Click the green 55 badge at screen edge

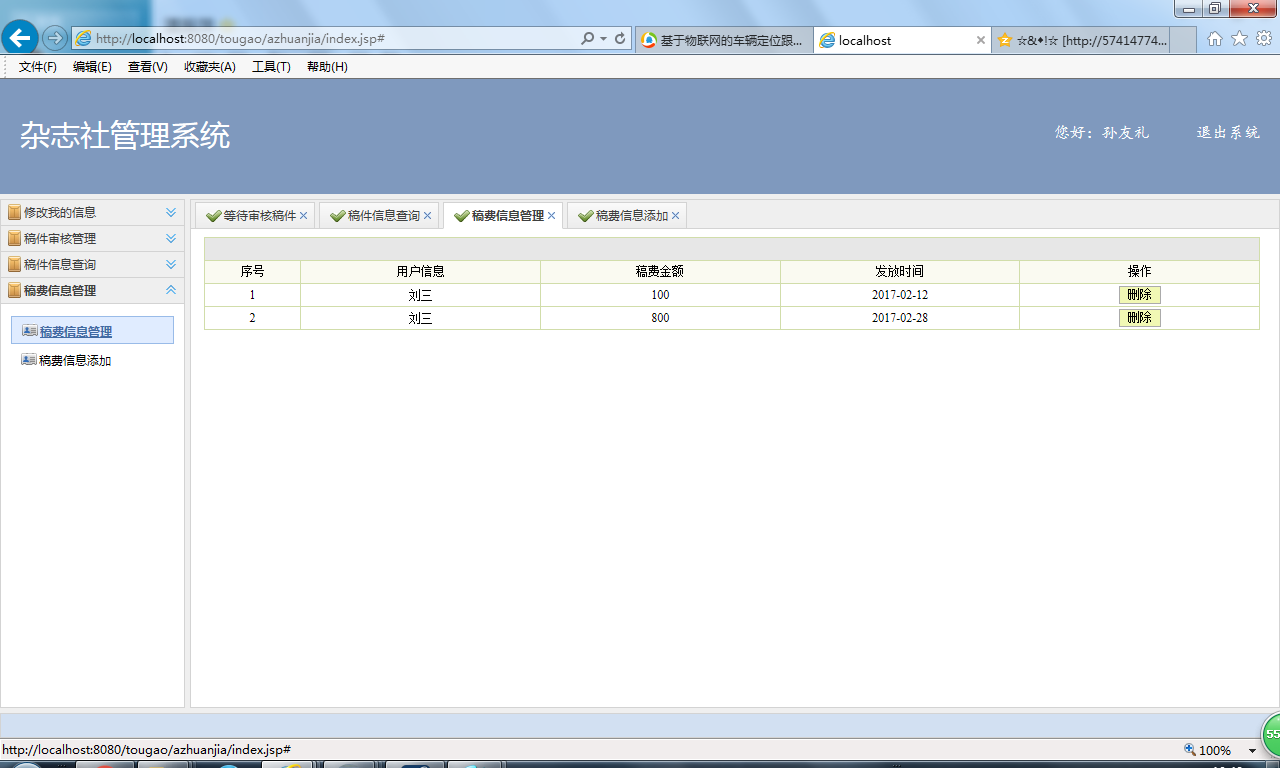coord(1271,734)
